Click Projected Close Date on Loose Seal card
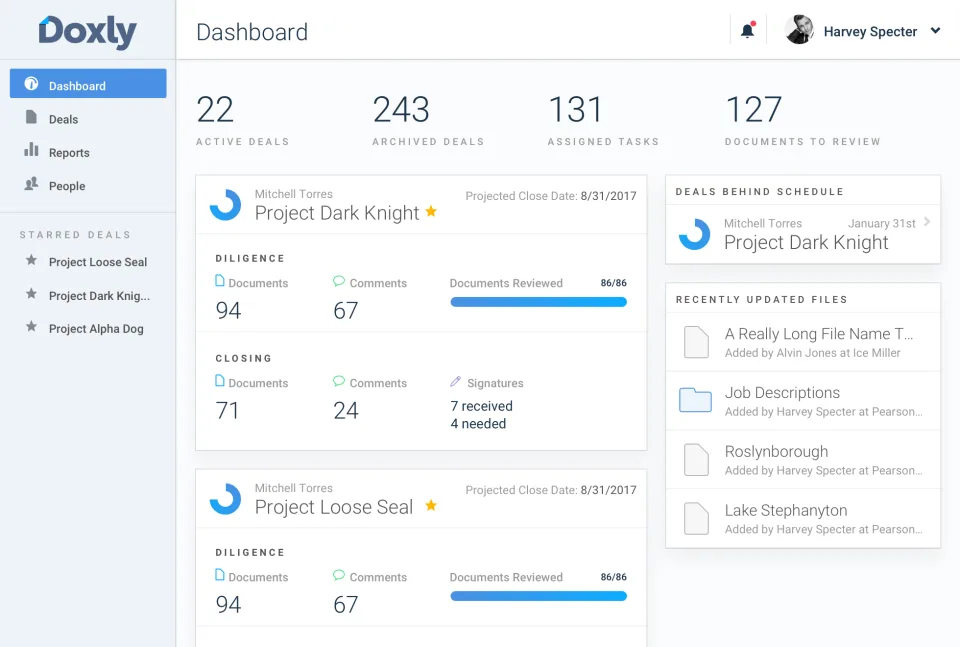 (x=550, y=490)
